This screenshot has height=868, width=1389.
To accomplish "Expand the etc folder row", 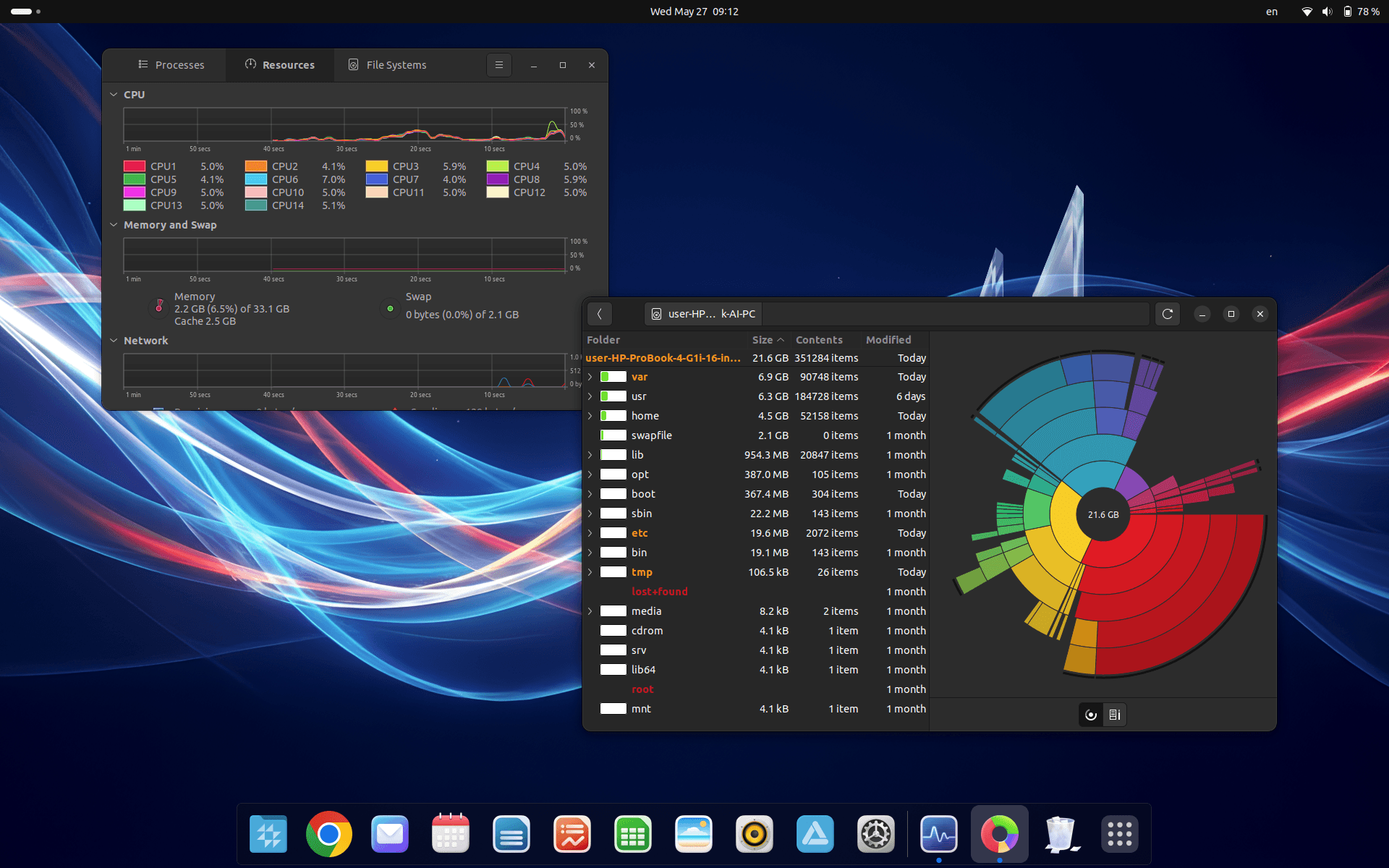I will [590, 533].
